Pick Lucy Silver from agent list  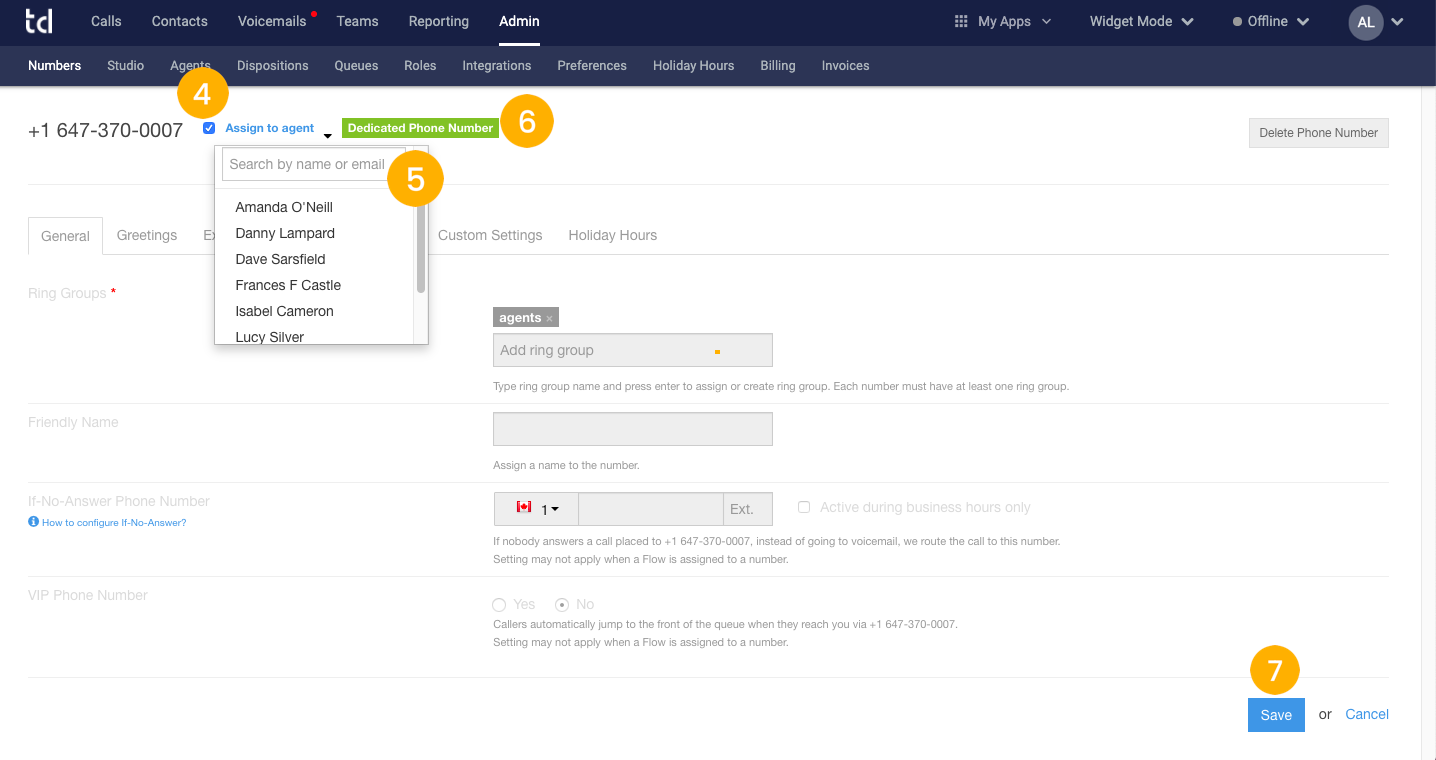[270, 336]
